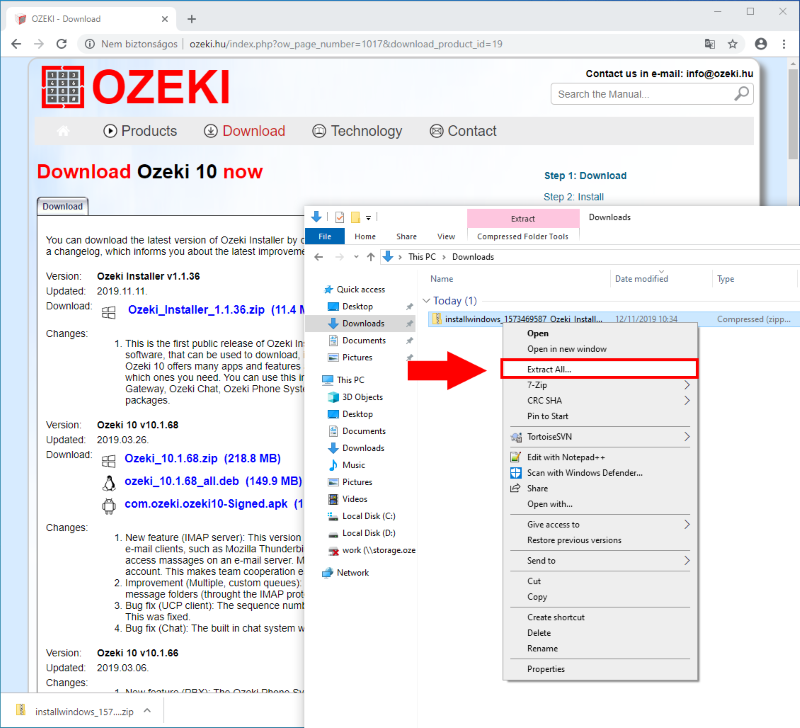Choose Scan with Windows Defender...
Image resolution: width=800 pixels, height=728 pixels.
click(x=600, y=473)
